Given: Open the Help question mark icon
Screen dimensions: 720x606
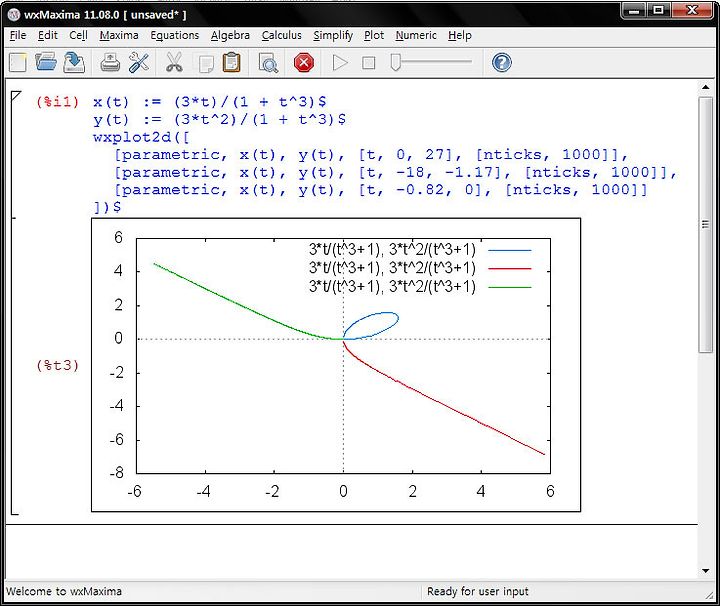Looking at the screenshot, I should point(501,62).
